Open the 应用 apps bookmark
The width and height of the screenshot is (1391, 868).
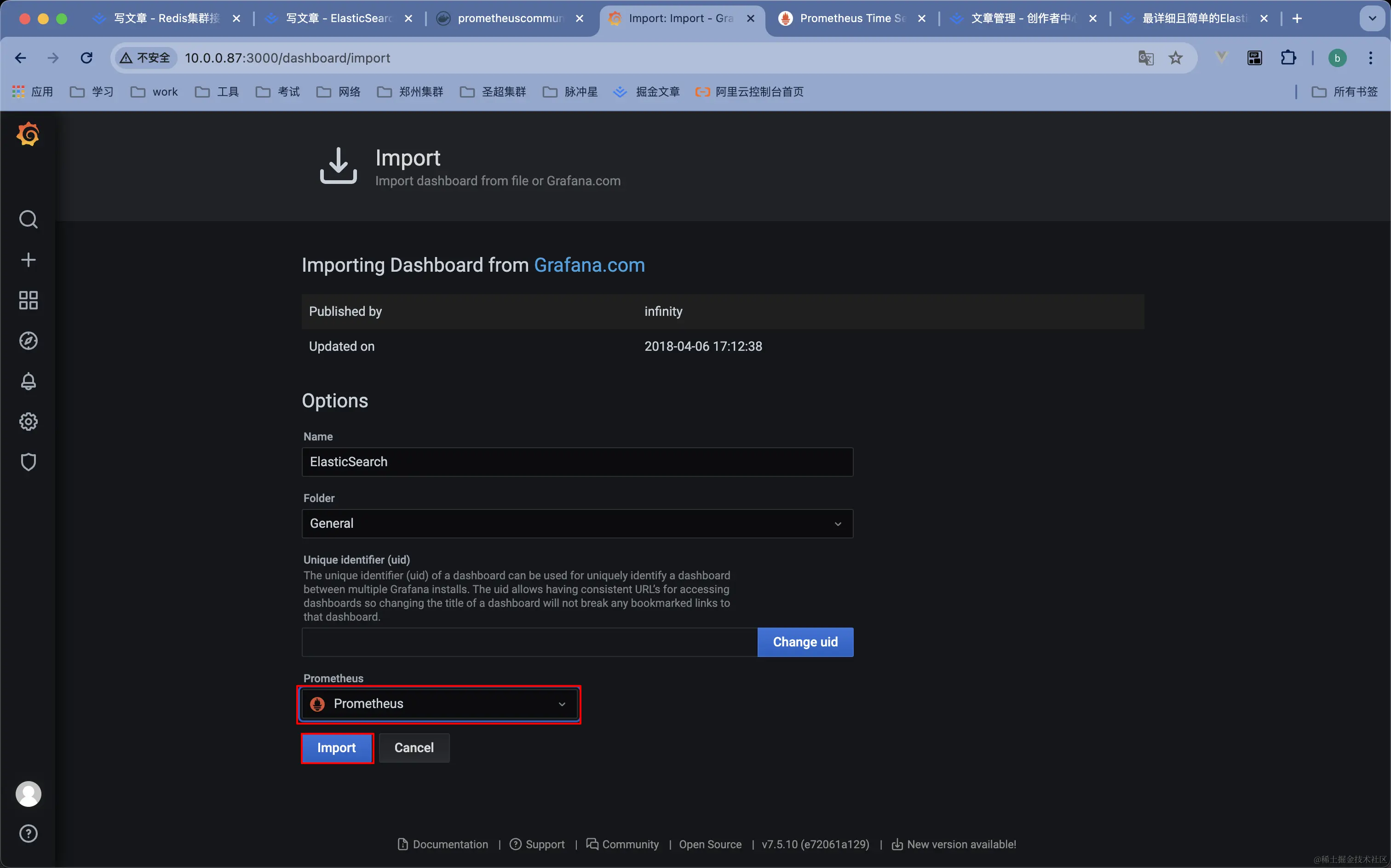33,92
